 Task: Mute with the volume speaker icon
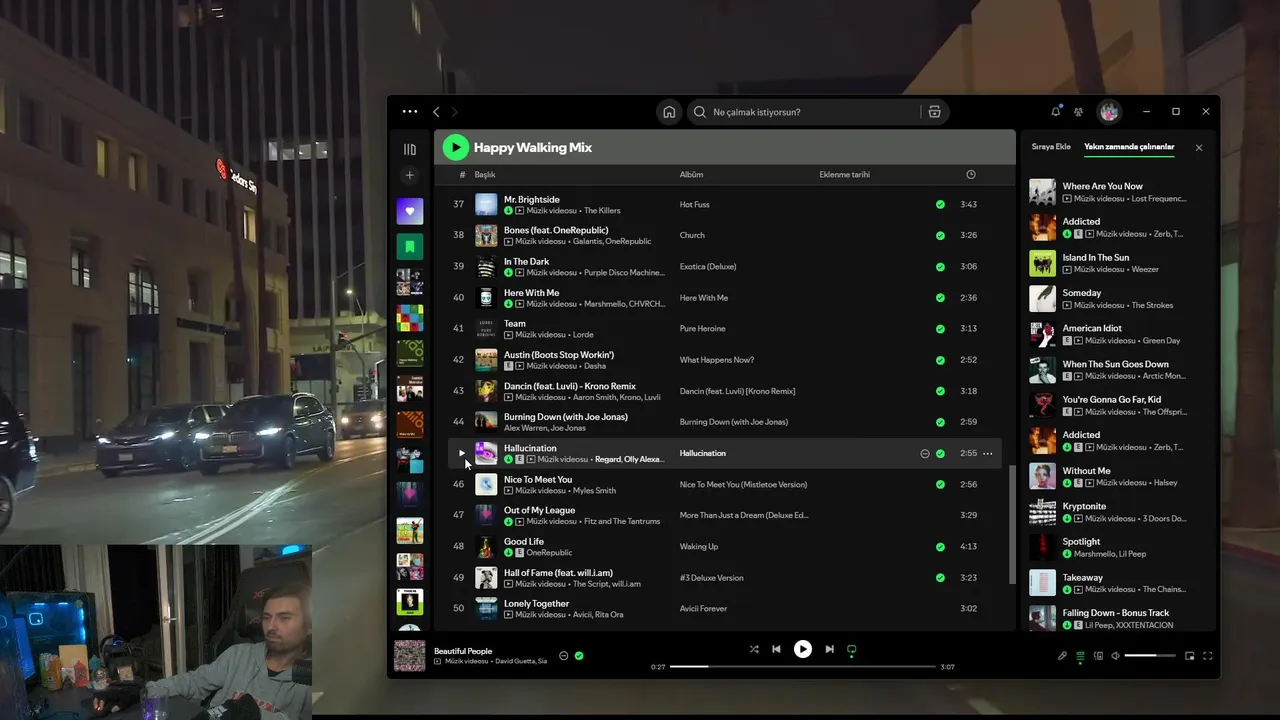click(1116, 656)
